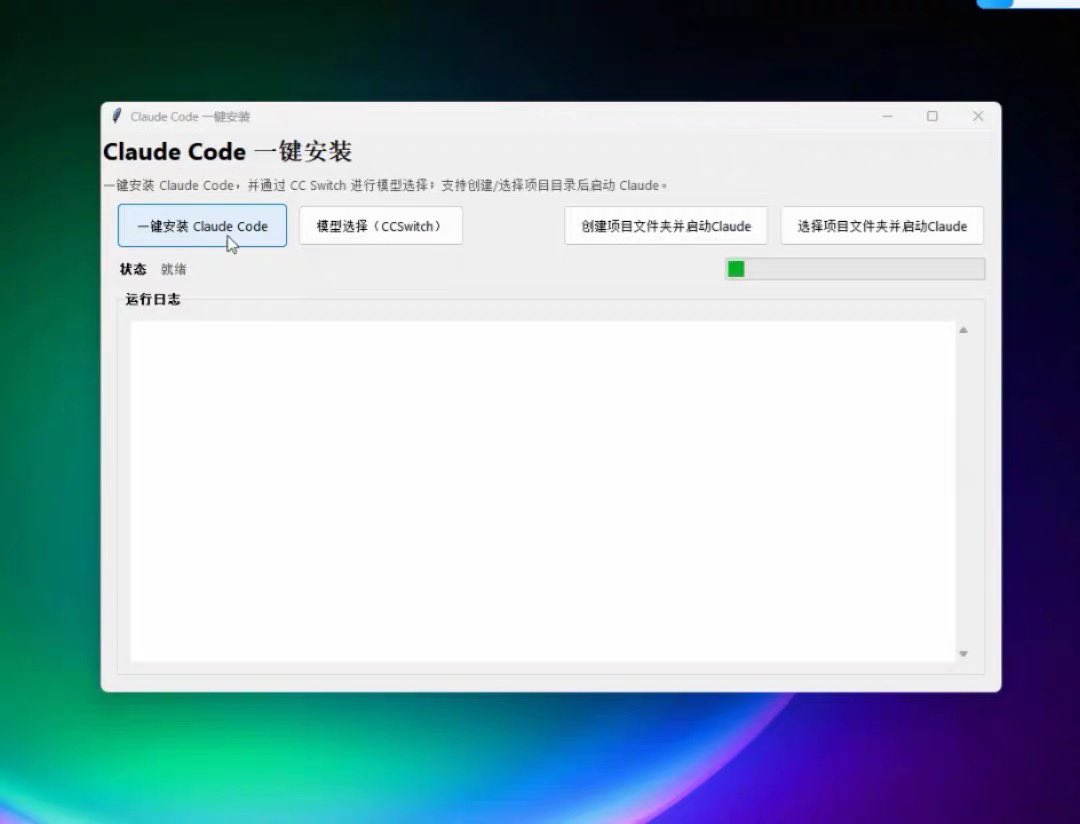Click the window title text Claude Code 一键安装

(190, 116)
